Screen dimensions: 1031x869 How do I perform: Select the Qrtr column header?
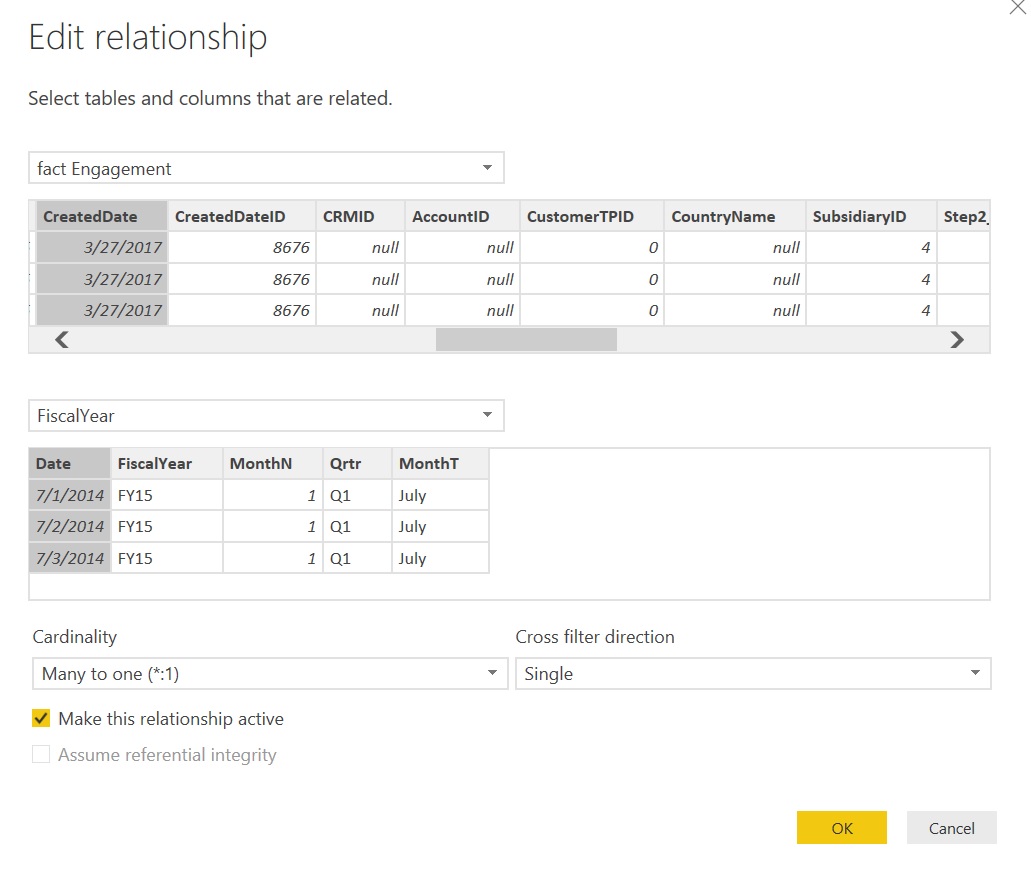(357, 463)
